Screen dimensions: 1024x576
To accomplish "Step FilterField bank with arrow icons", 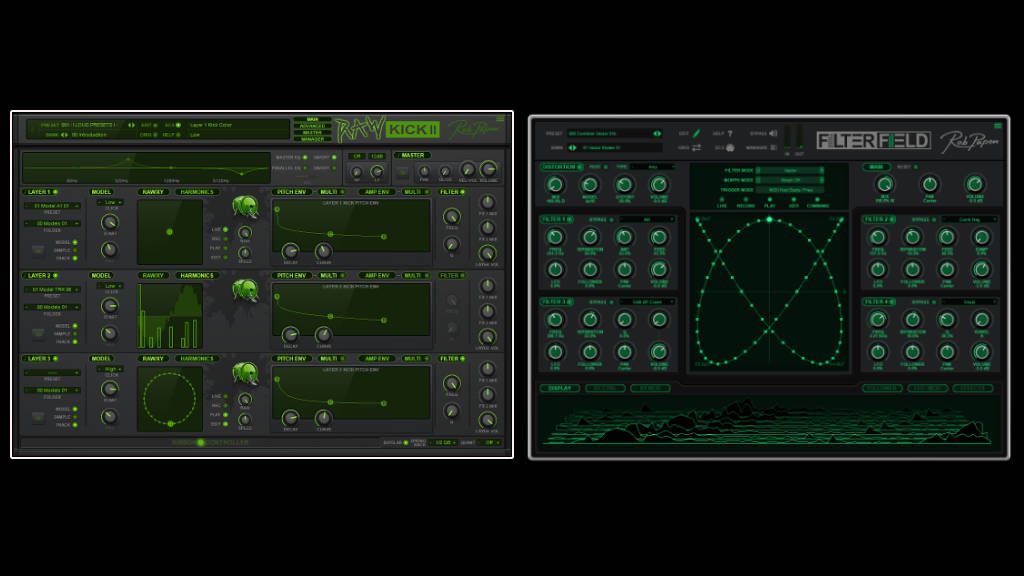I will (x=572, y=148).
